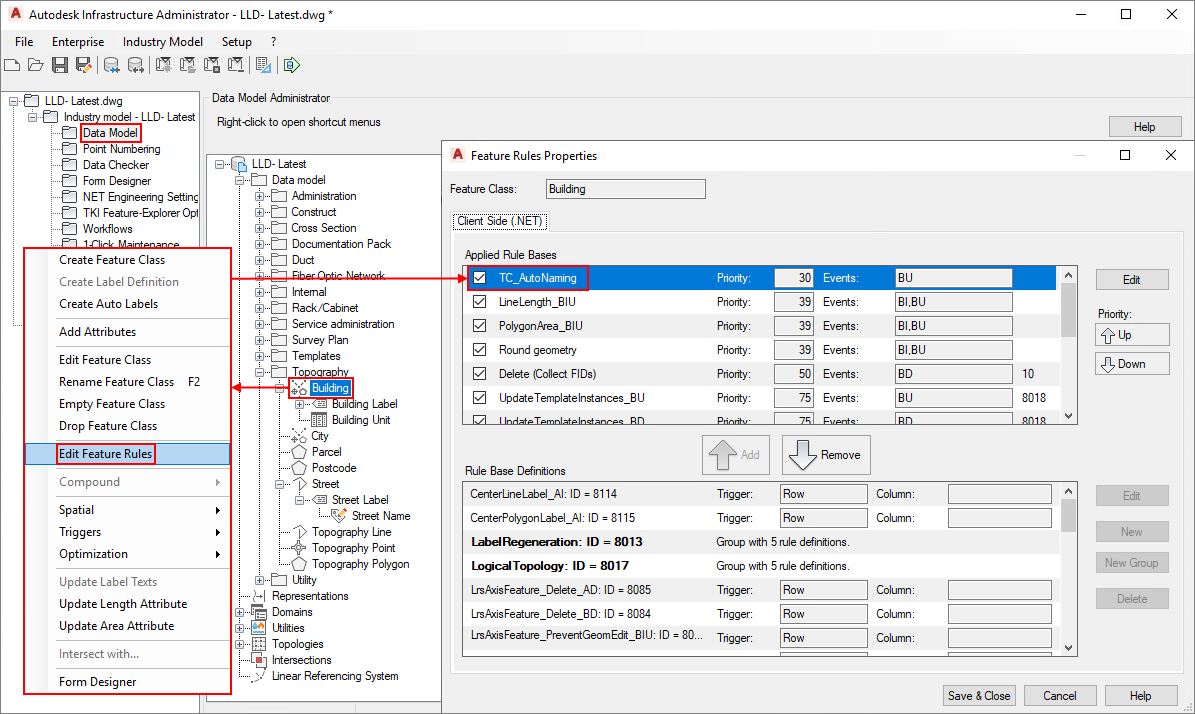Click the Open folder toolbar icon
This screenshot has height=714, width=1195.
click(x=36, y=66)
